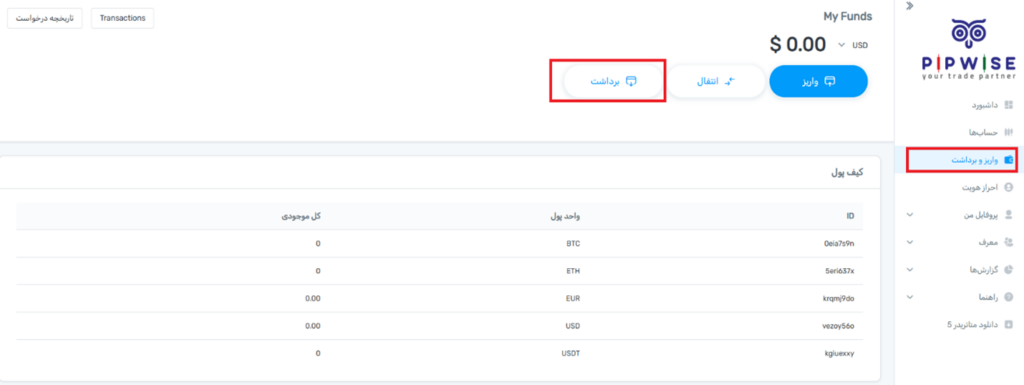The width and height of the screenshot is (1024, 385).
Task: Click the ETH currency cell
Action: [573, 271]
